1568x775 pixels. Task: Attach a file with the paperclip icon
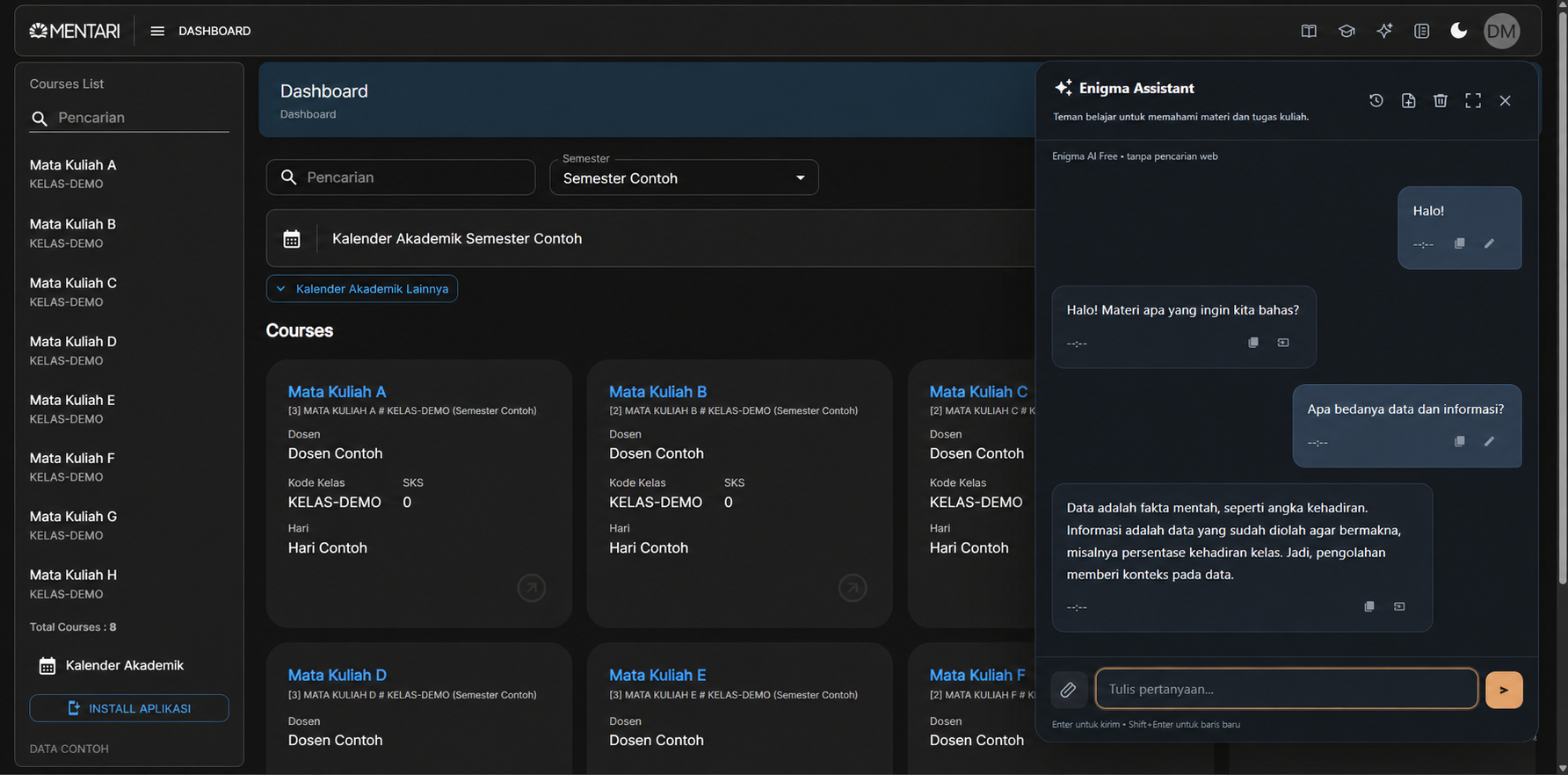[1068, 690]
